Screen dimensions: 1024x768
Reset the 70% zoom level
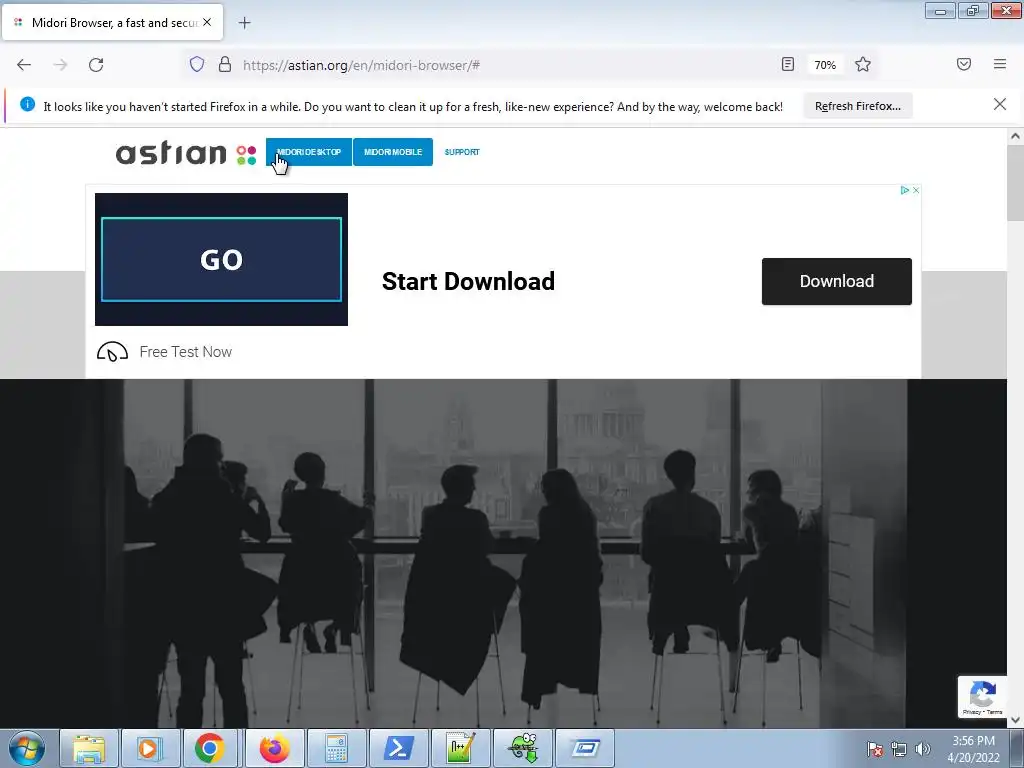point(825,65)
